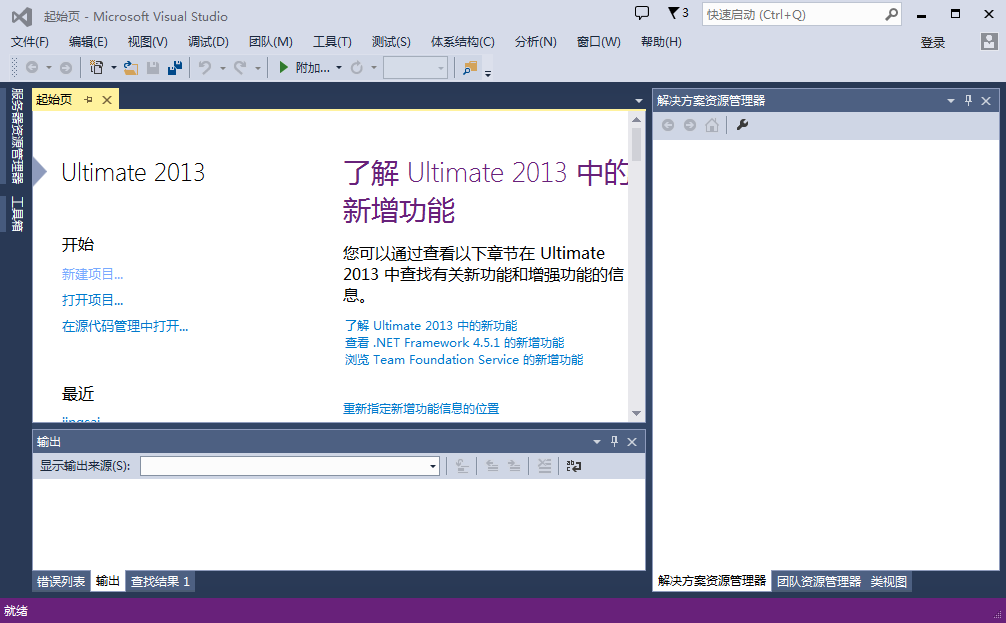This screenshot has width=1006, height=623.
Task: Click the Save All disks icon
Action: click(175, 67)
